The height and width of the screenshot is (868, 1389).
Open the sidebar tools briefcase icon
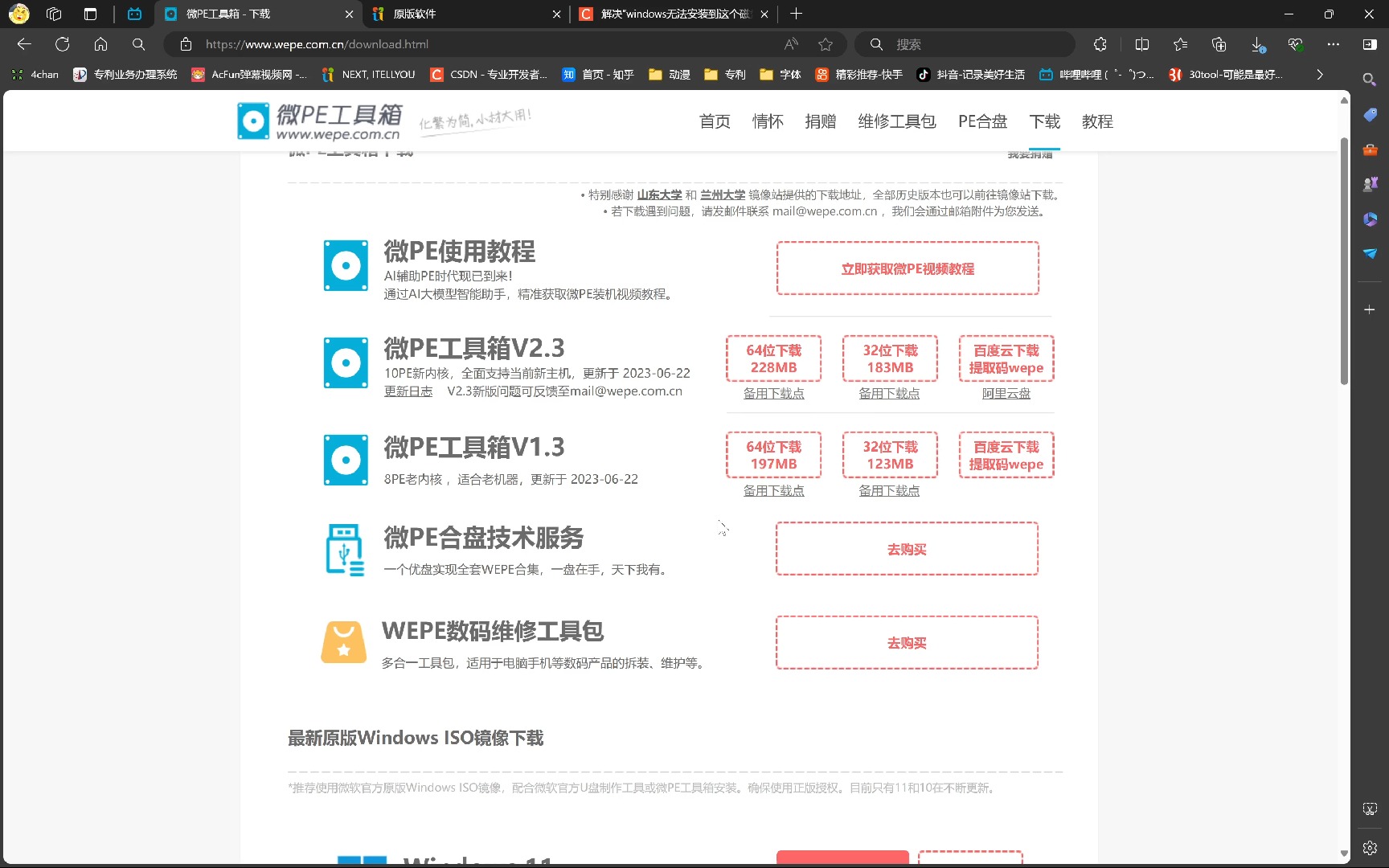(x=1370, y=149)
